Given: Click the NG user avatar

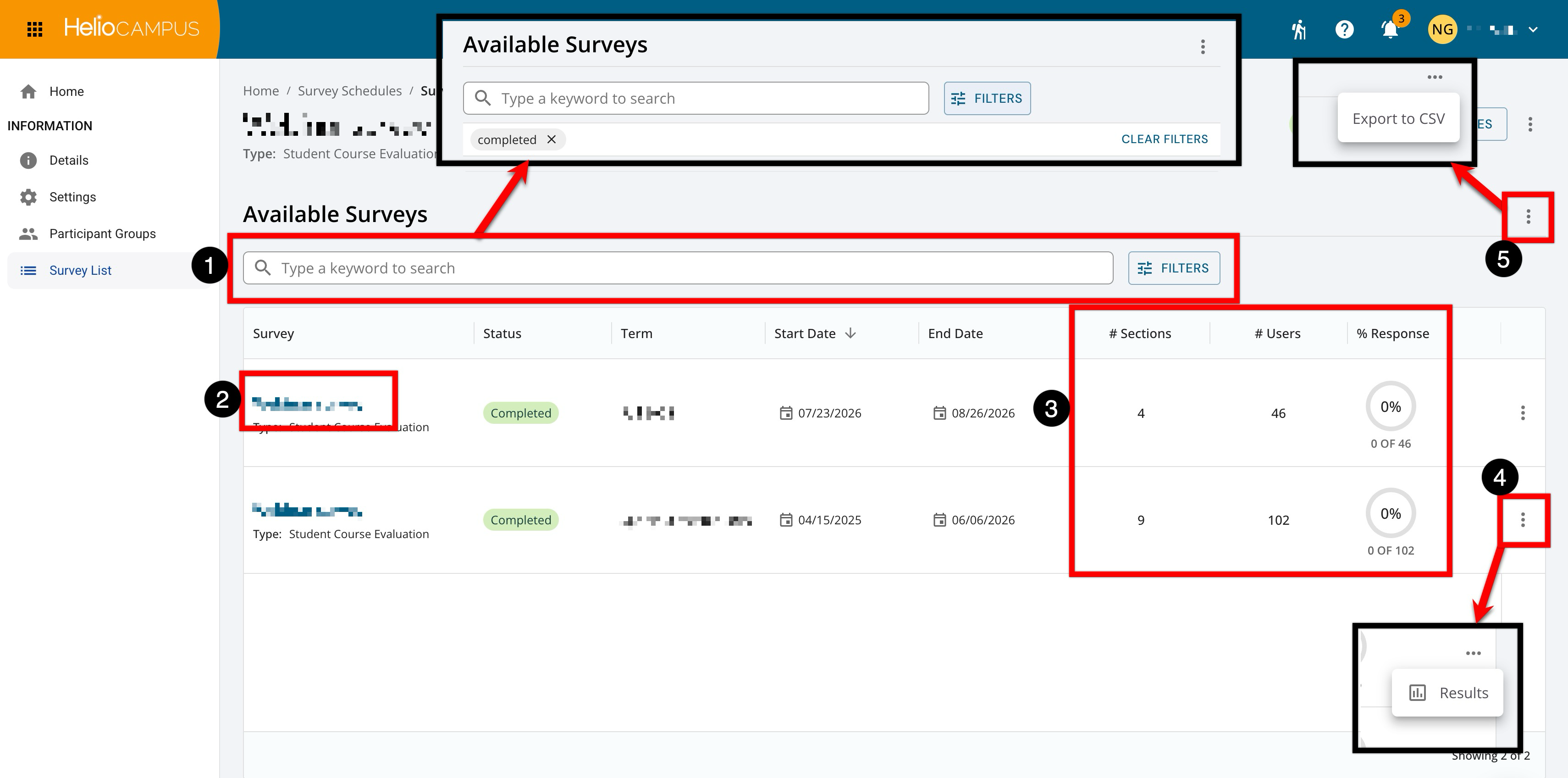Looking at the screenshot, I should [x=1442, y=29].
